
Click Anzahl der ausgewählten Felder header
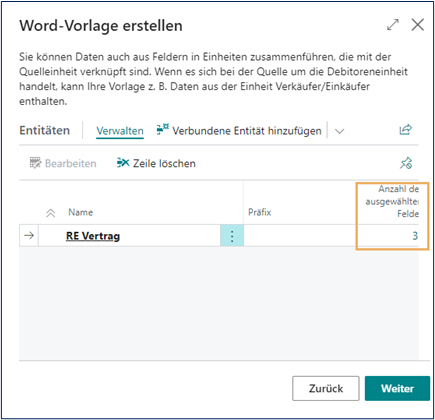point(392,201)
